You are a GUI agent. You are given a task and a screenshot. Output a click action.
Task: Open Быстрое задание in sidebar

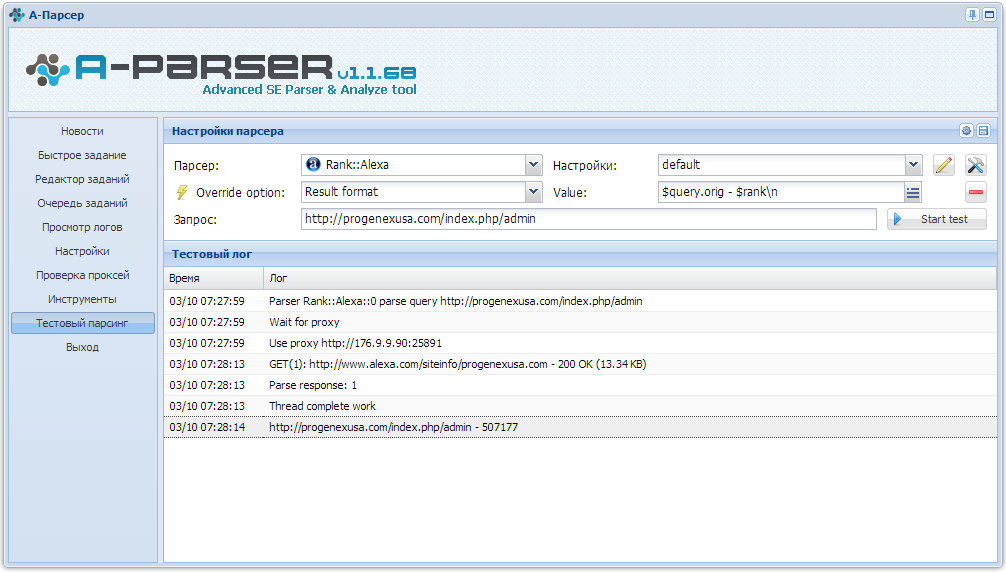(82, 155)
